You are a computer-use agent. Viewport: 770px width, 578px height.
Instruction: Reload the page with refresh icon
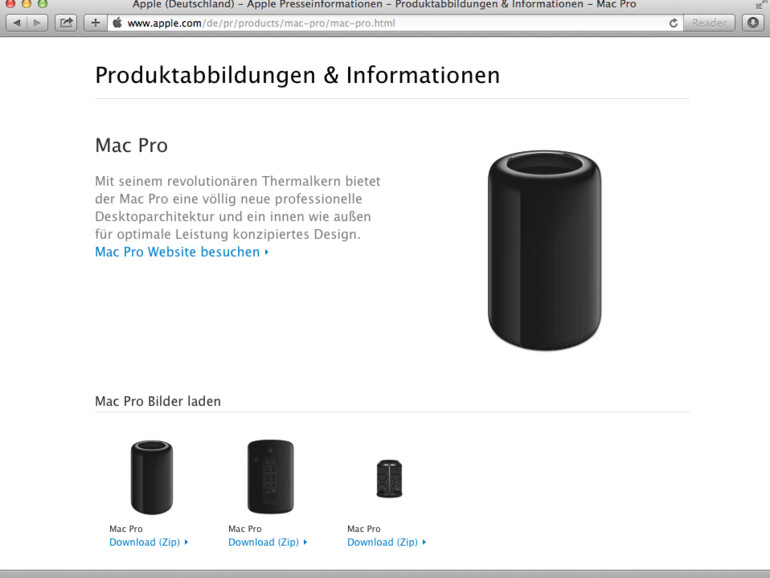673,23
